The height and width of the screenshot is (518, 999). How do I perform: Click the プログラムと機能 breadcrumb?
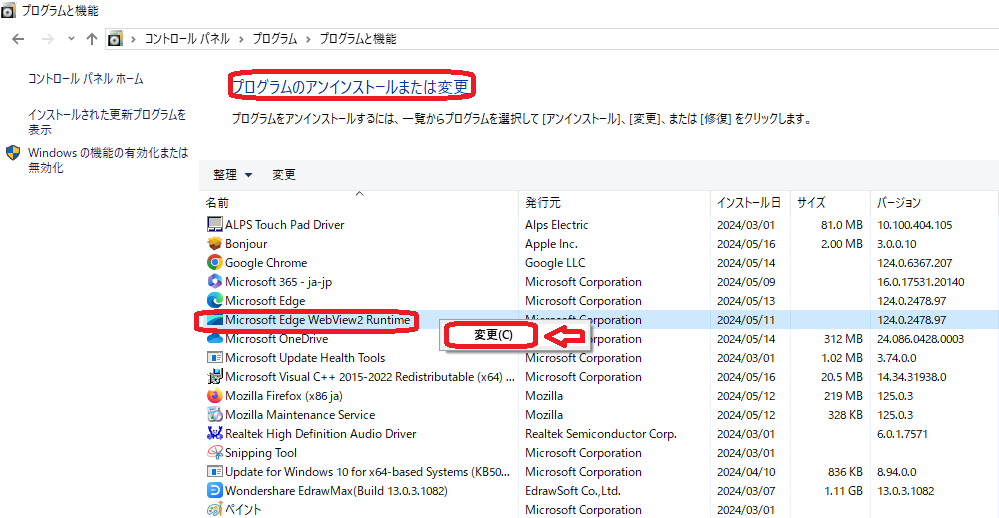coord(358,39)
